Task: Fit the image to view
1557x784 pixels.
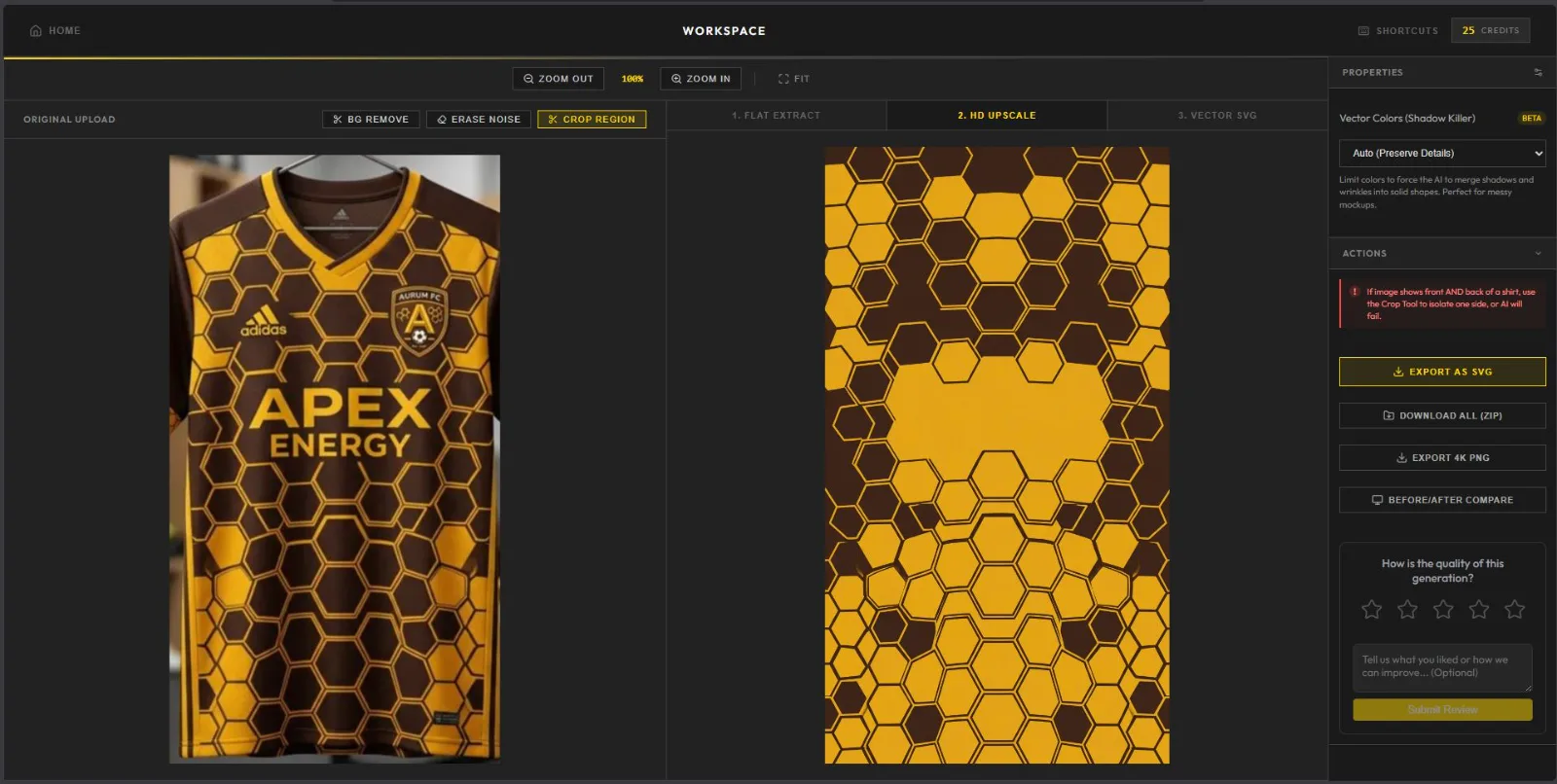Action: 794,79
